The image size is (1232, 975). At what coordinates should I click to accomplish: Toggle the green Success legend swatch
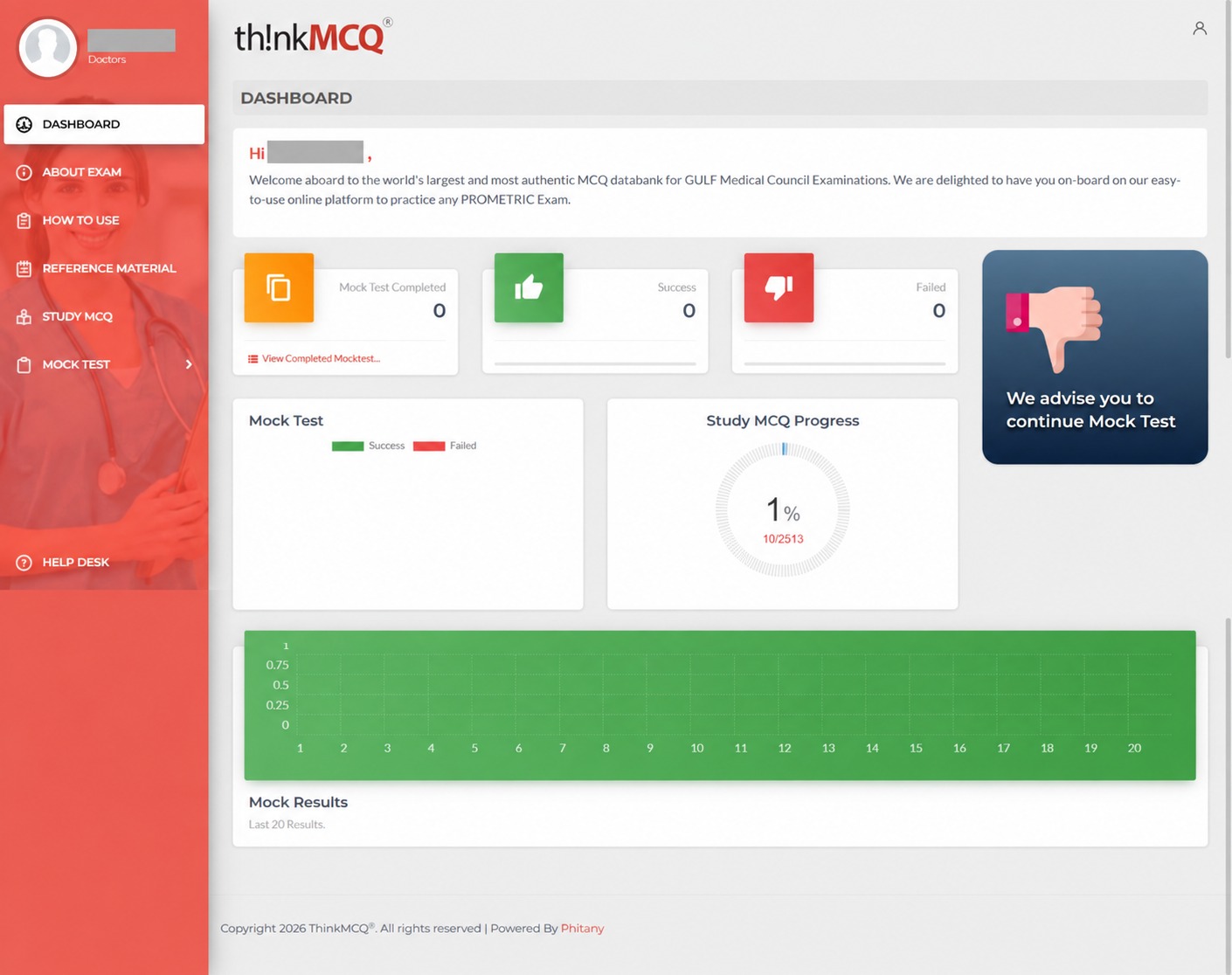click(348, 446)
